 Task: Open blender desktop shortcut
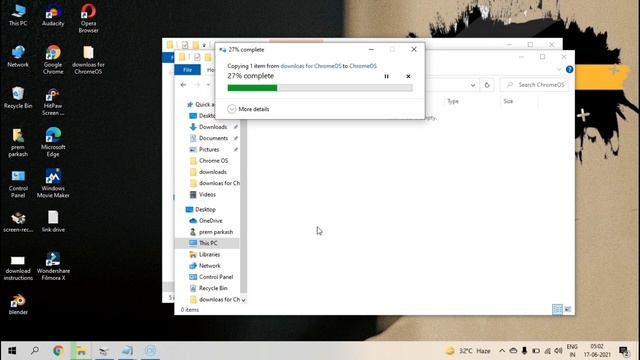tap(18, 304)
